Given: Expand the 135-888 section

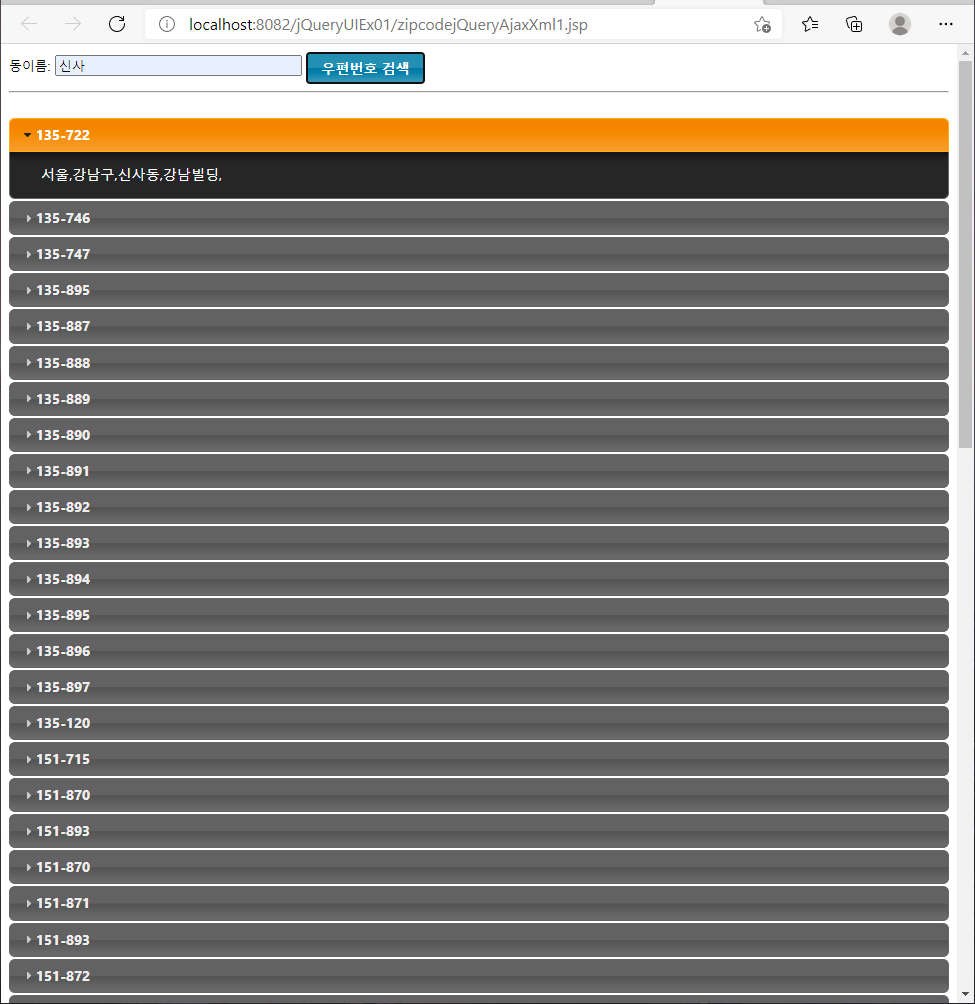Looking at the screenshot, I should 479,363.
